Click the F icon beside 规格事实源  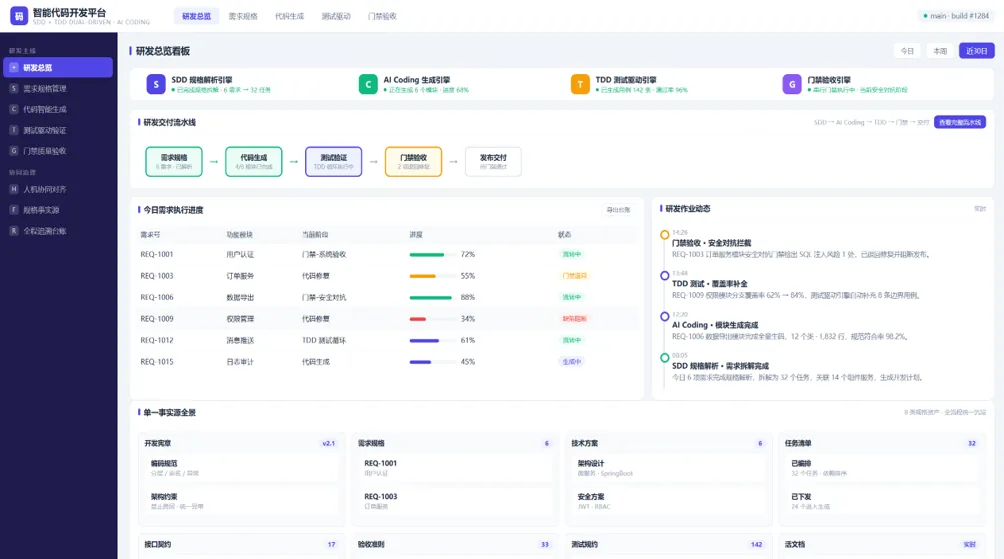(13, 209)
